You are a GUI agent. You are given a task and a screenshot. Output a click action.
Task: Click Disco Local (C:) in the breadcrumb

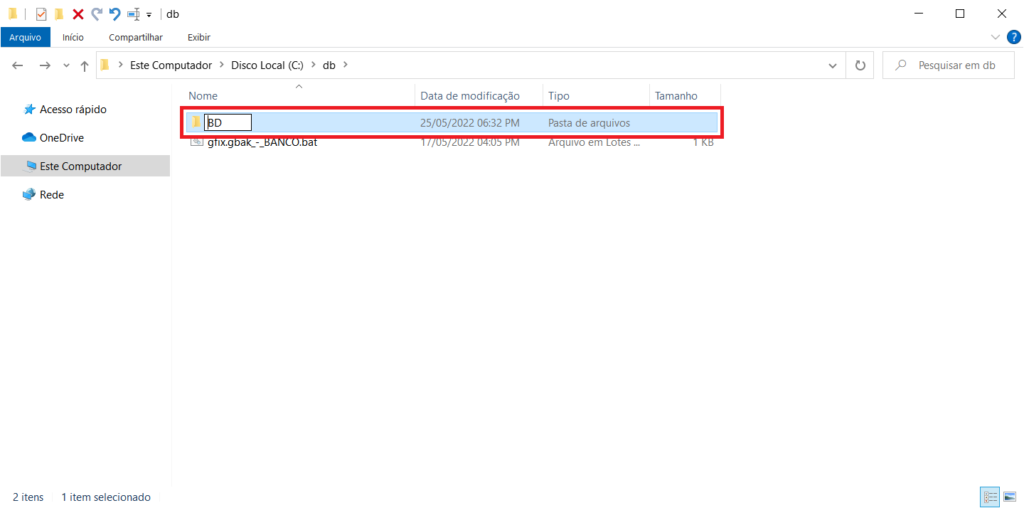[267, 65]
